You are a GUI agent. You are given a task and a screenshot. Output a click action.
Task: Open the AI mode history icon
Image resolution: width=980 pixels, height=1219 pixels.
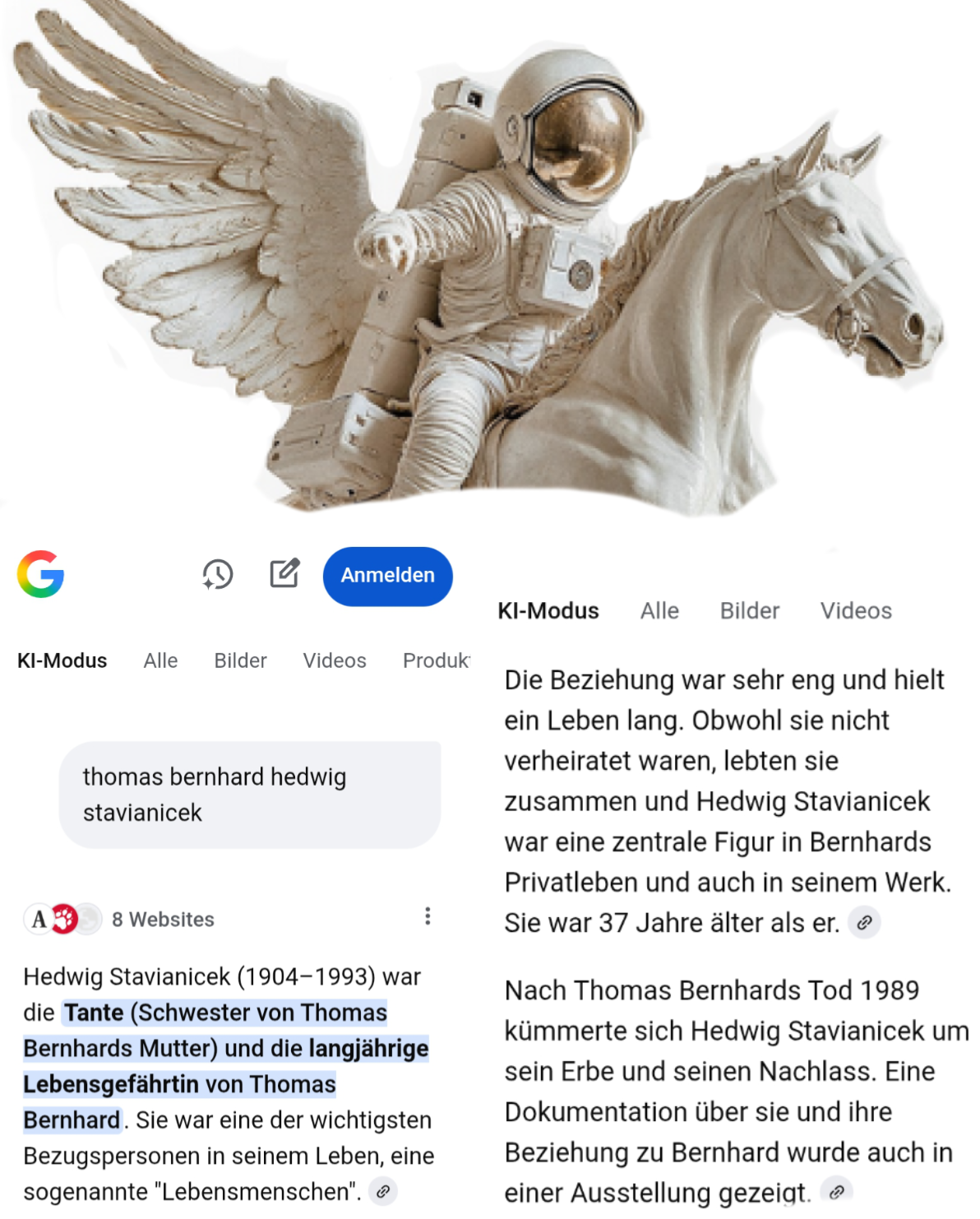[x=218, y=574]
